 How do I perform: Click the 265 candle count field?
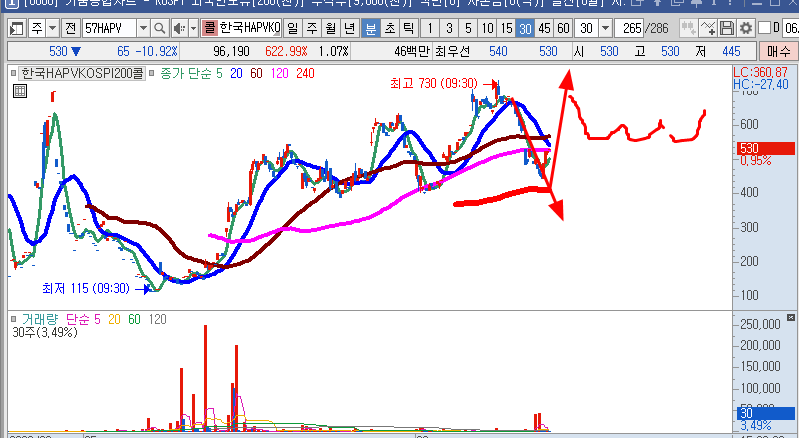pos(629,28)
